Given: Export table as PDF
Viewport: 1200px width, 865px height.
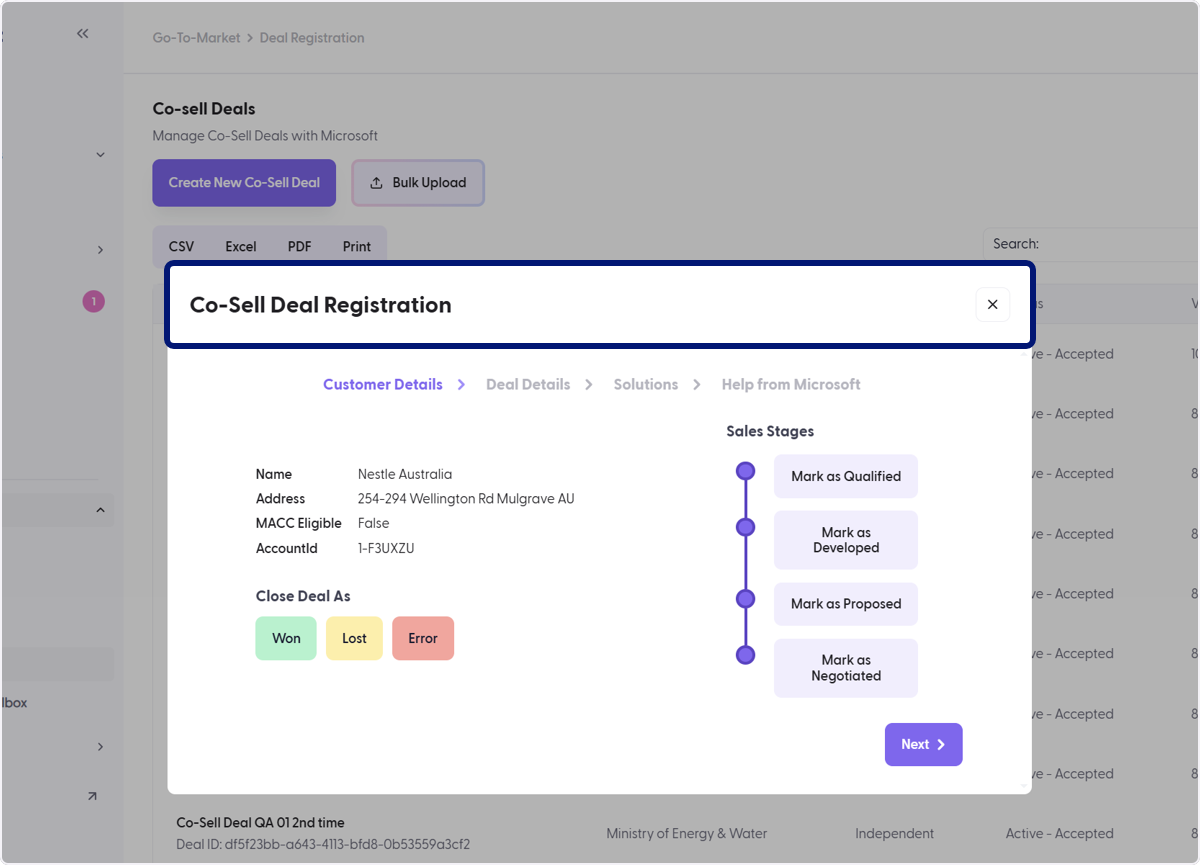Looking at the screenshot, I should pyautogui.click(x=299, y=246).
